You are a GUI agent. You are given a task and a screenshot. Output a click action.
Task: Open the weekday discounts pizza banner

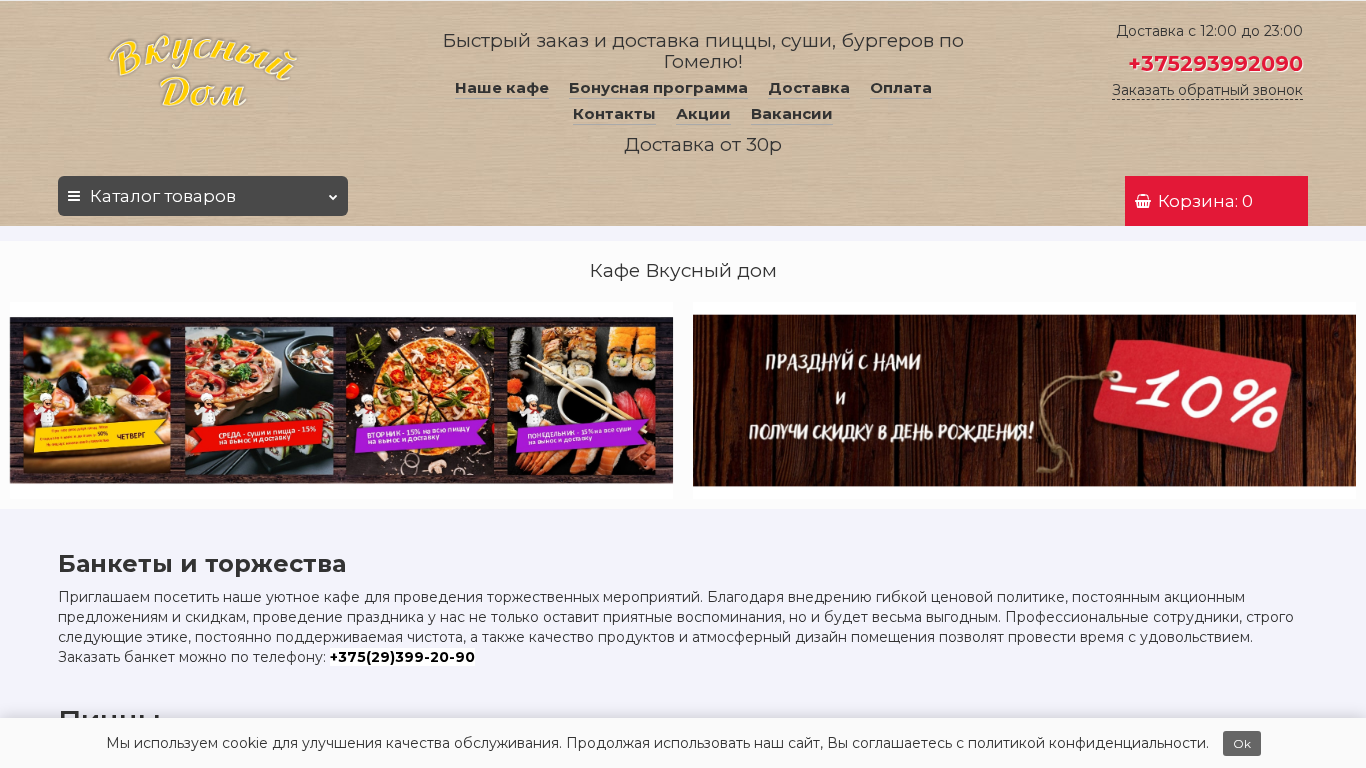point(341,400)
